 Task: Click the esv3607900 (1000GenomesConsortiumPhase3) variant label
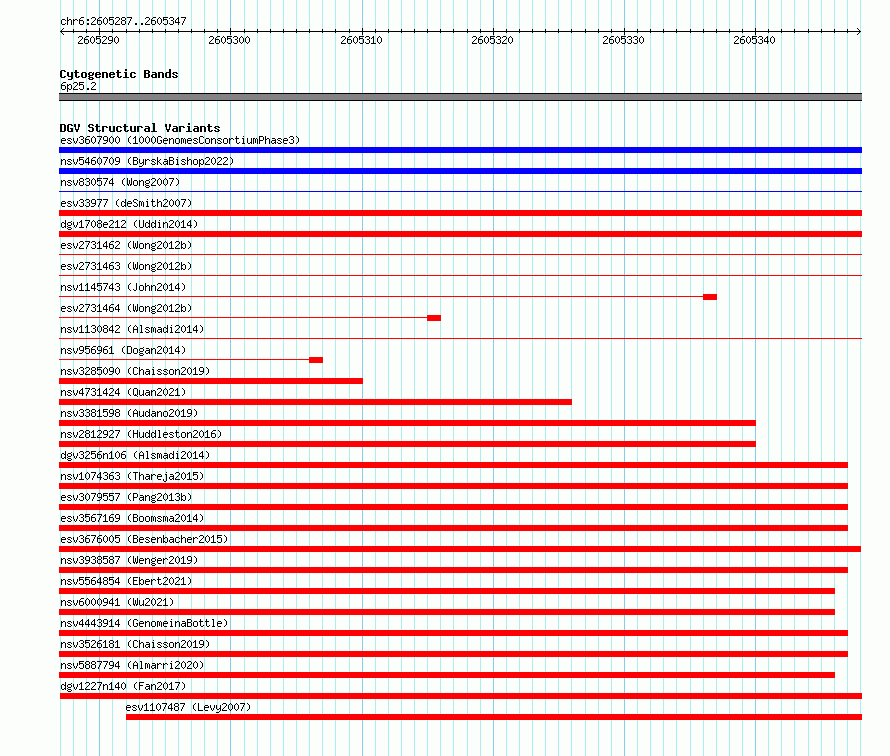pyautogui.click(x=180, y=140)
